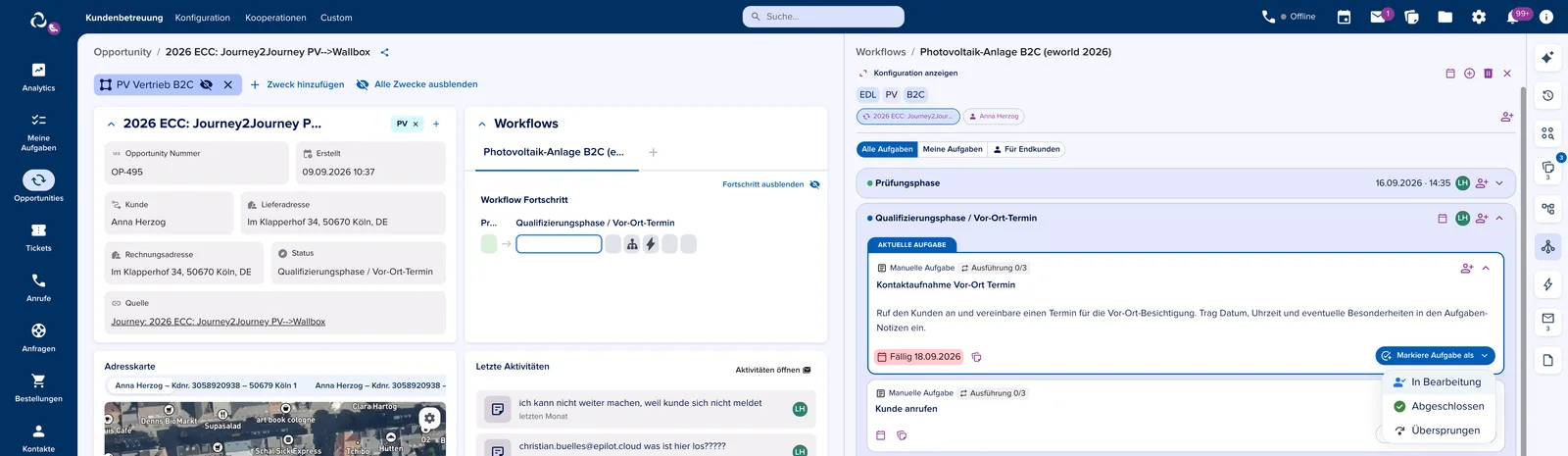Expand the Prüfungsphase section

tap(1499, 183)
